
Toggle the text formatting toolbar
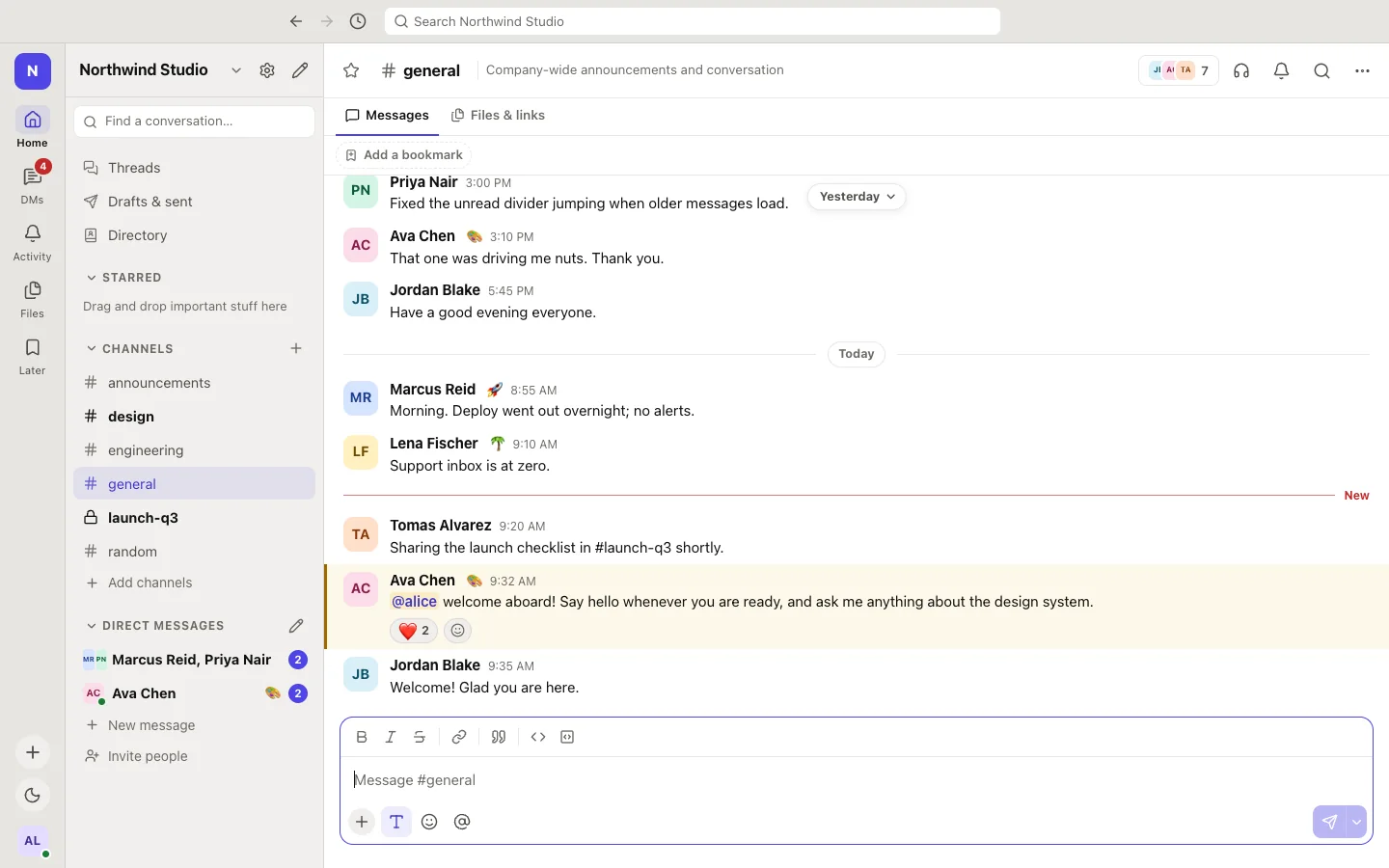coord(396,822)
